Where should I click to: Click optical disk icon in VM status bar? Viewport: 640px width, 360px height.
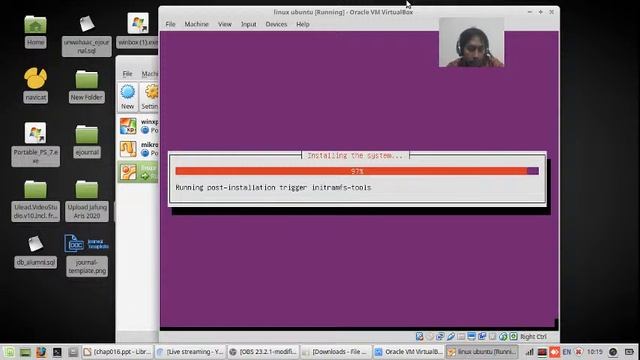click(429, 336)
